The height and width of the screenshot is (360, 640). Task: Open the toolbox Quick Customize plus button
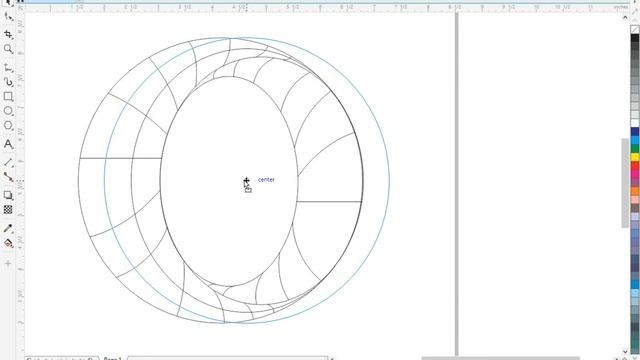click(x=8, y=264)
